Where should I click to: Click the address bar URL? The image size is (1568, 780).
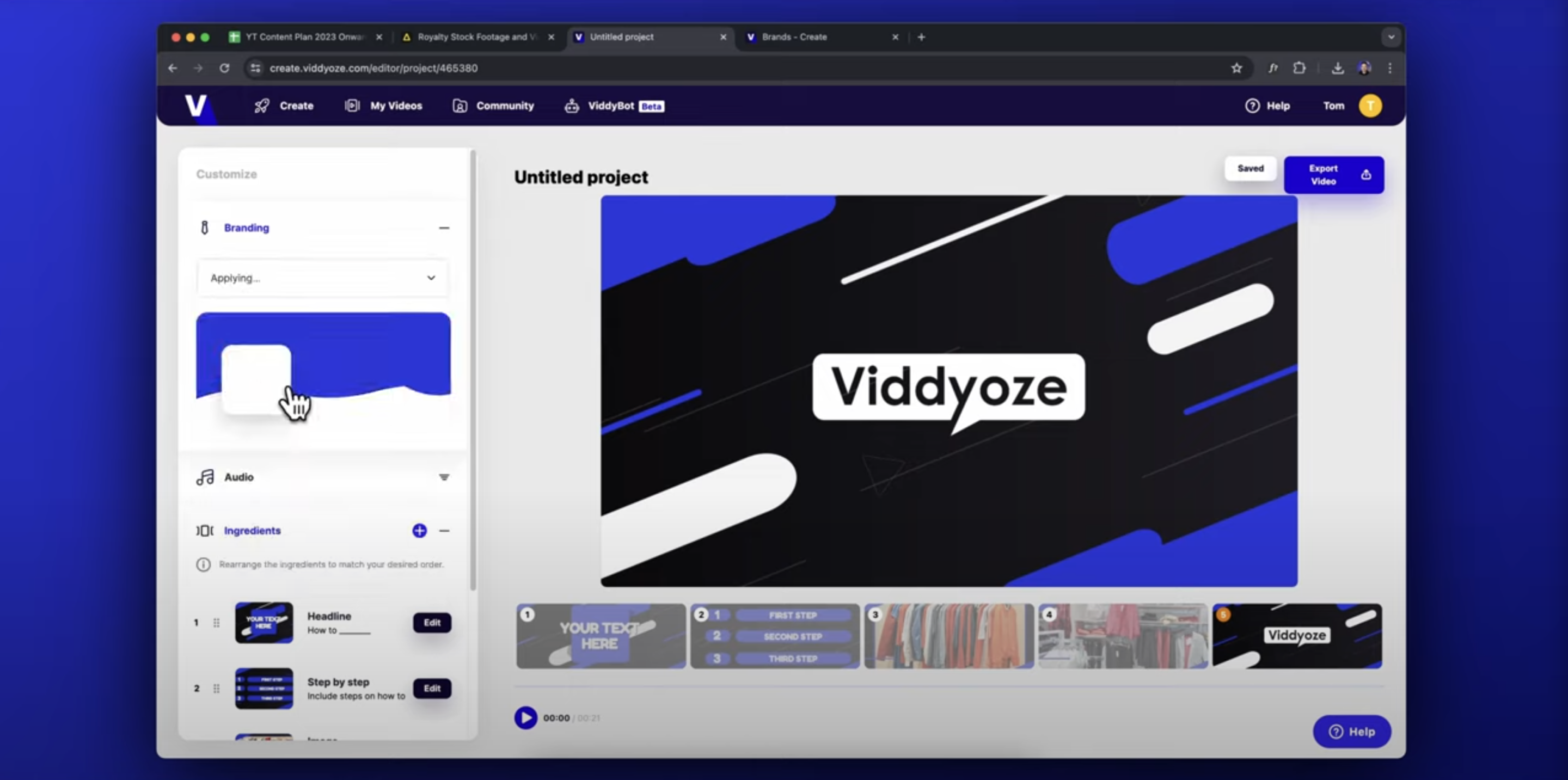[x=373, y=68]
